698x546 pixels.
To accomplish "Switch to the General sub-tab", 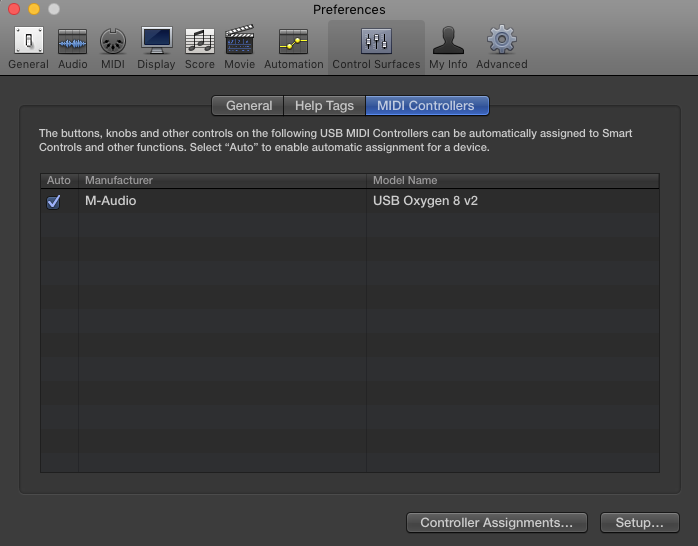I will pos(248,105).
